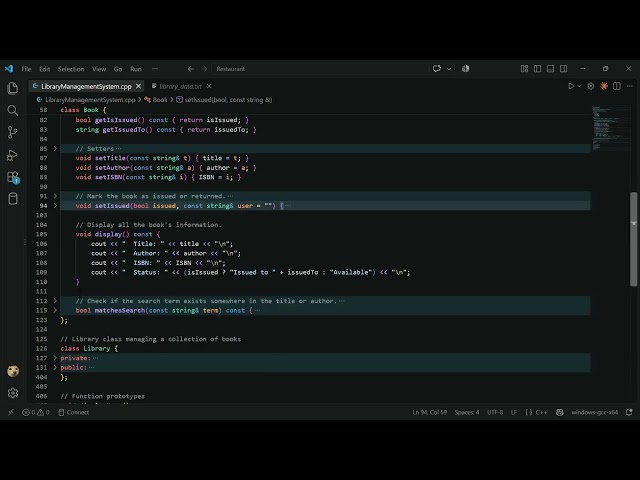
Task: Close the LibraryManagementSystem.cpp tab
Action: coord(138,86)
